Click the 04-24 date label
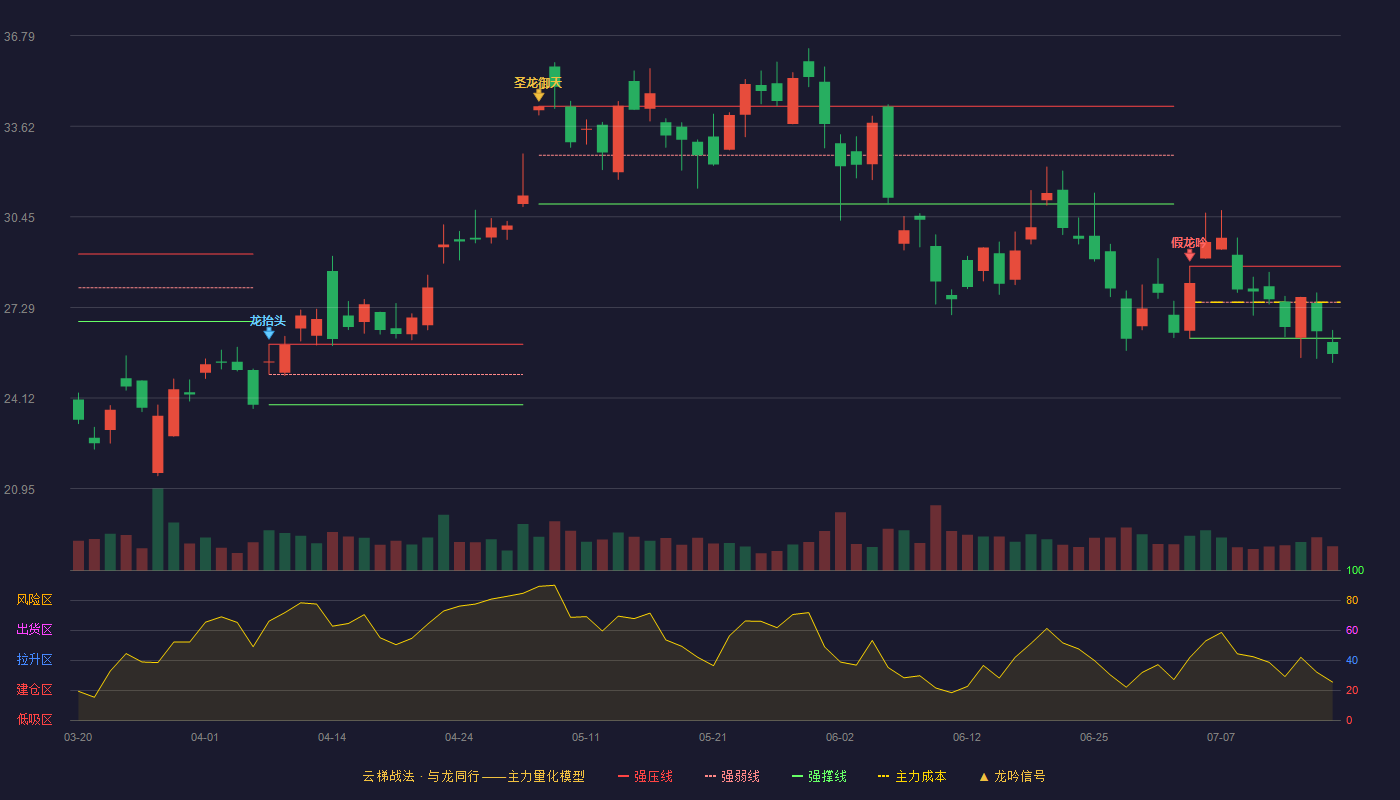The height and width of the screenshot is (800, 1400). tap(459, 737)
